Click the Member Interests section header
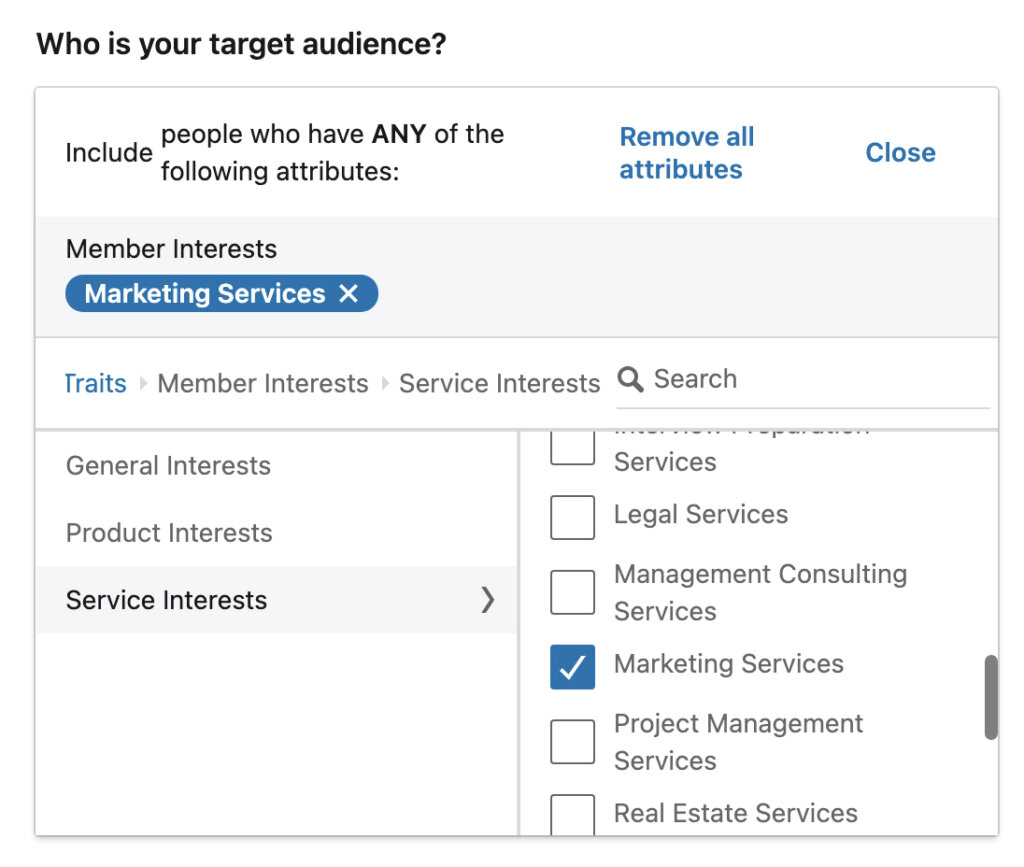The image size is (1024, 867). pos(170,249)
